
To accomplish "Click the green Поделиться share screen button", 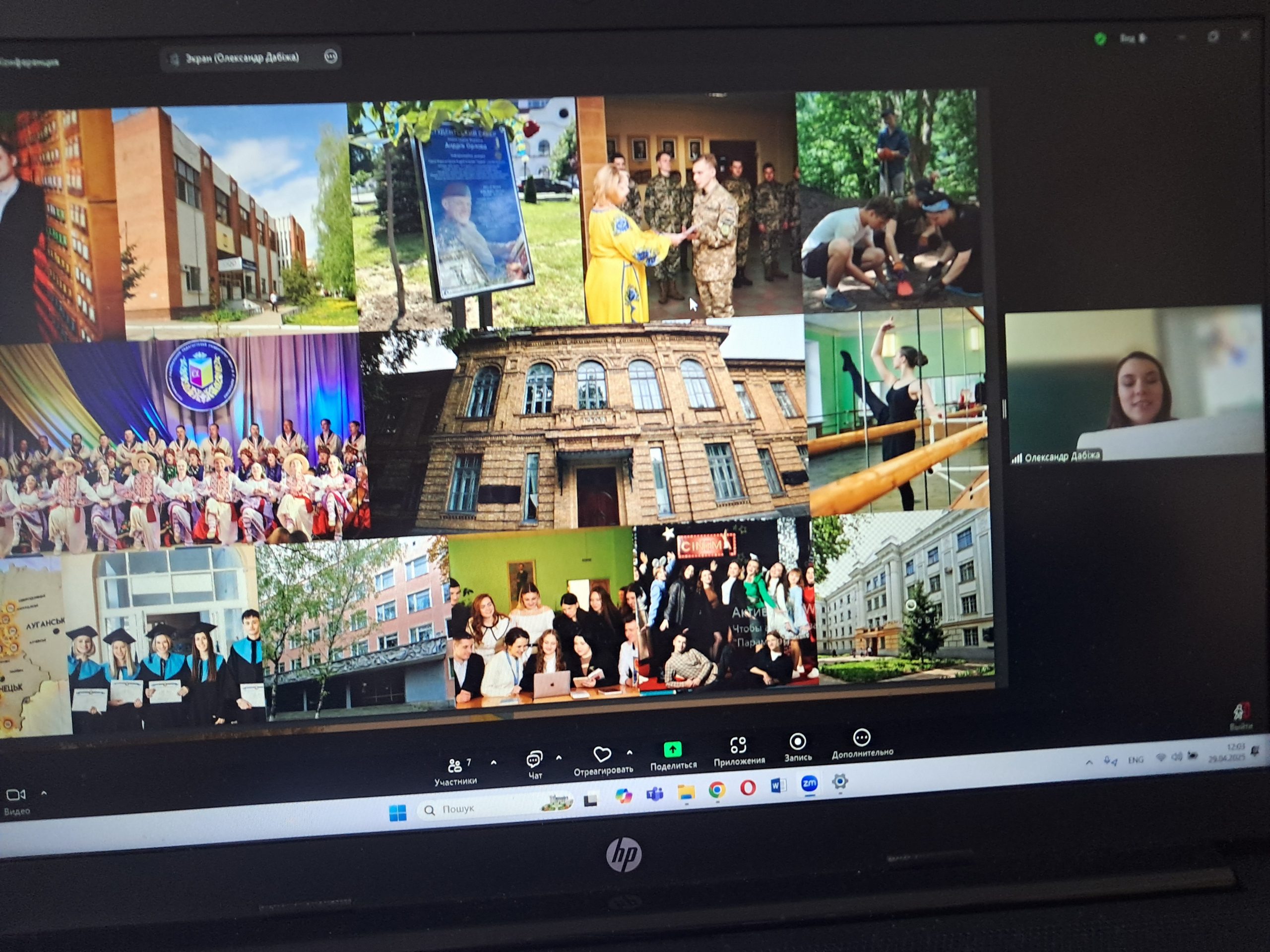I will 673,755.
